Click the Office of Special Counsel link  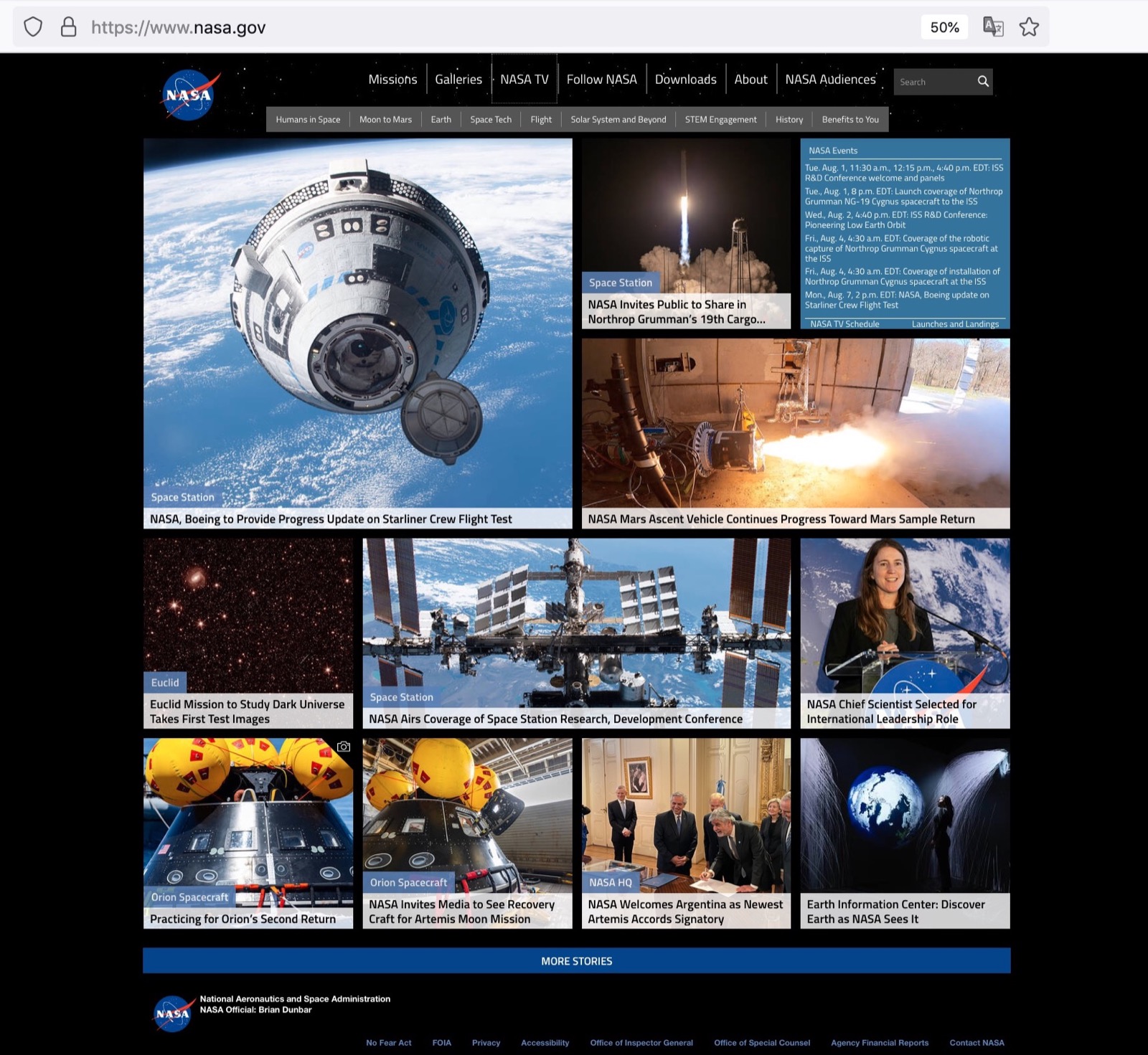click(x=762, y=1043)
